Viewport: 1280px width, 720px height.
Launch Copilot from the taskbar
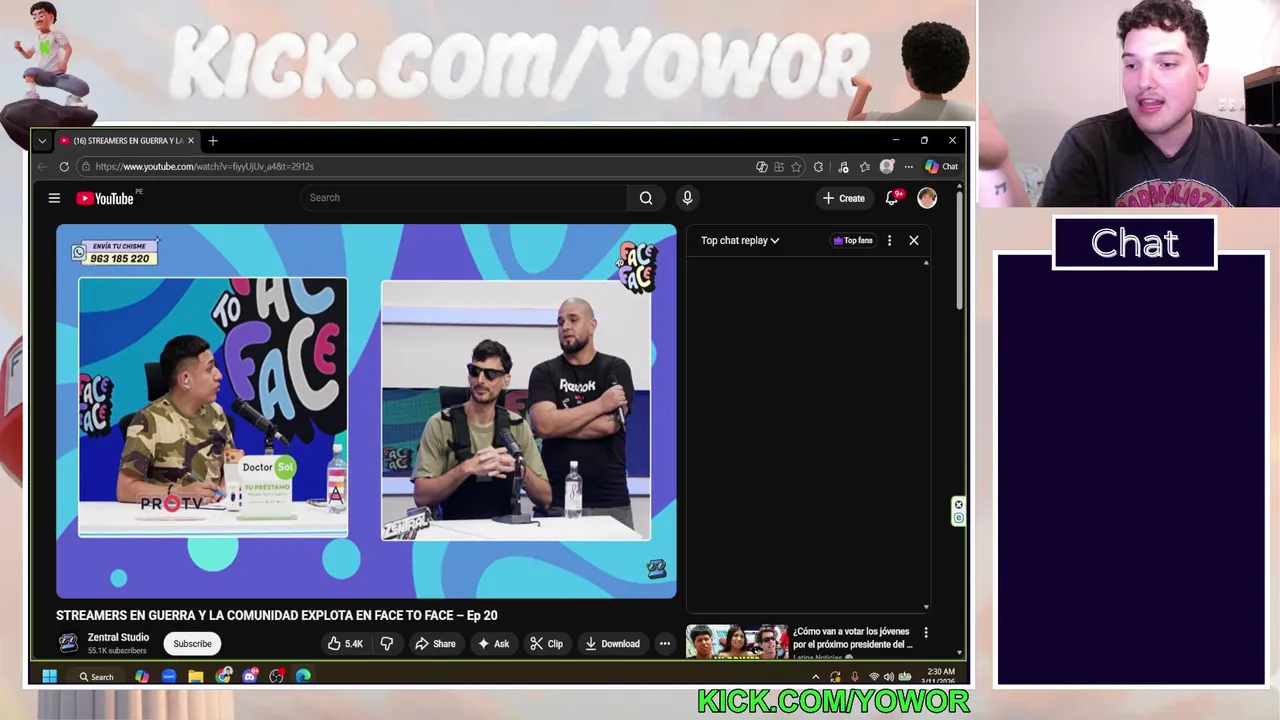142,677
